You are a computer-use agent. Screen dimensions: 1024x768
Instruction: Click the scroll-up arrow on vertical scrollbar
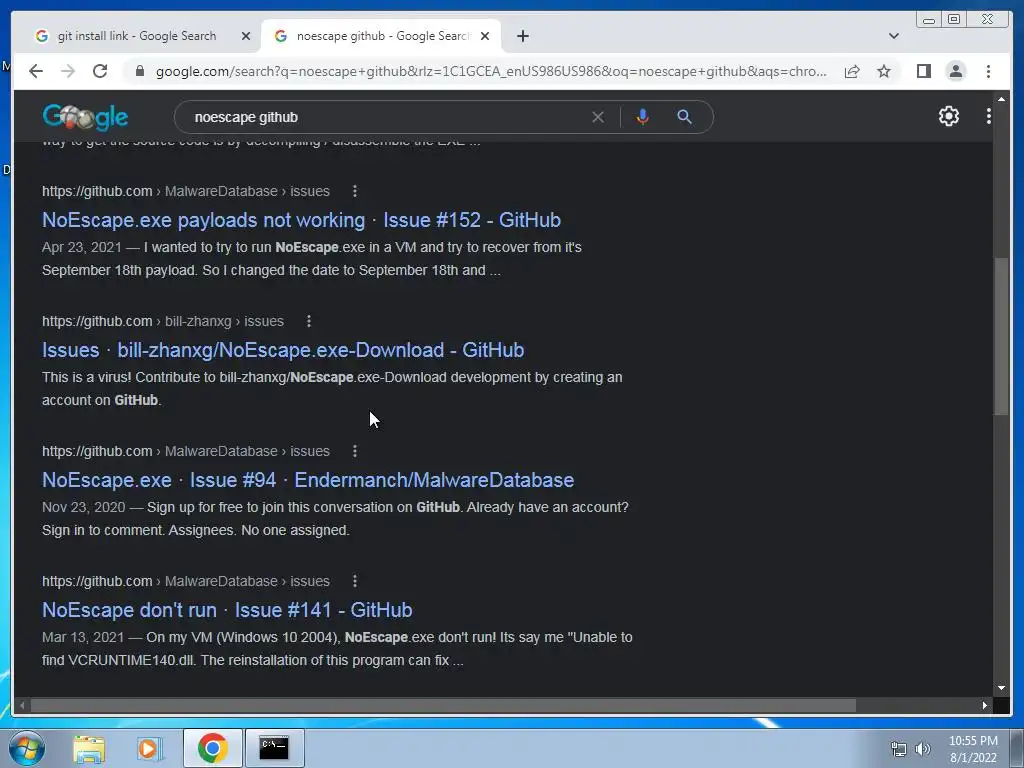pos(1001,99)
